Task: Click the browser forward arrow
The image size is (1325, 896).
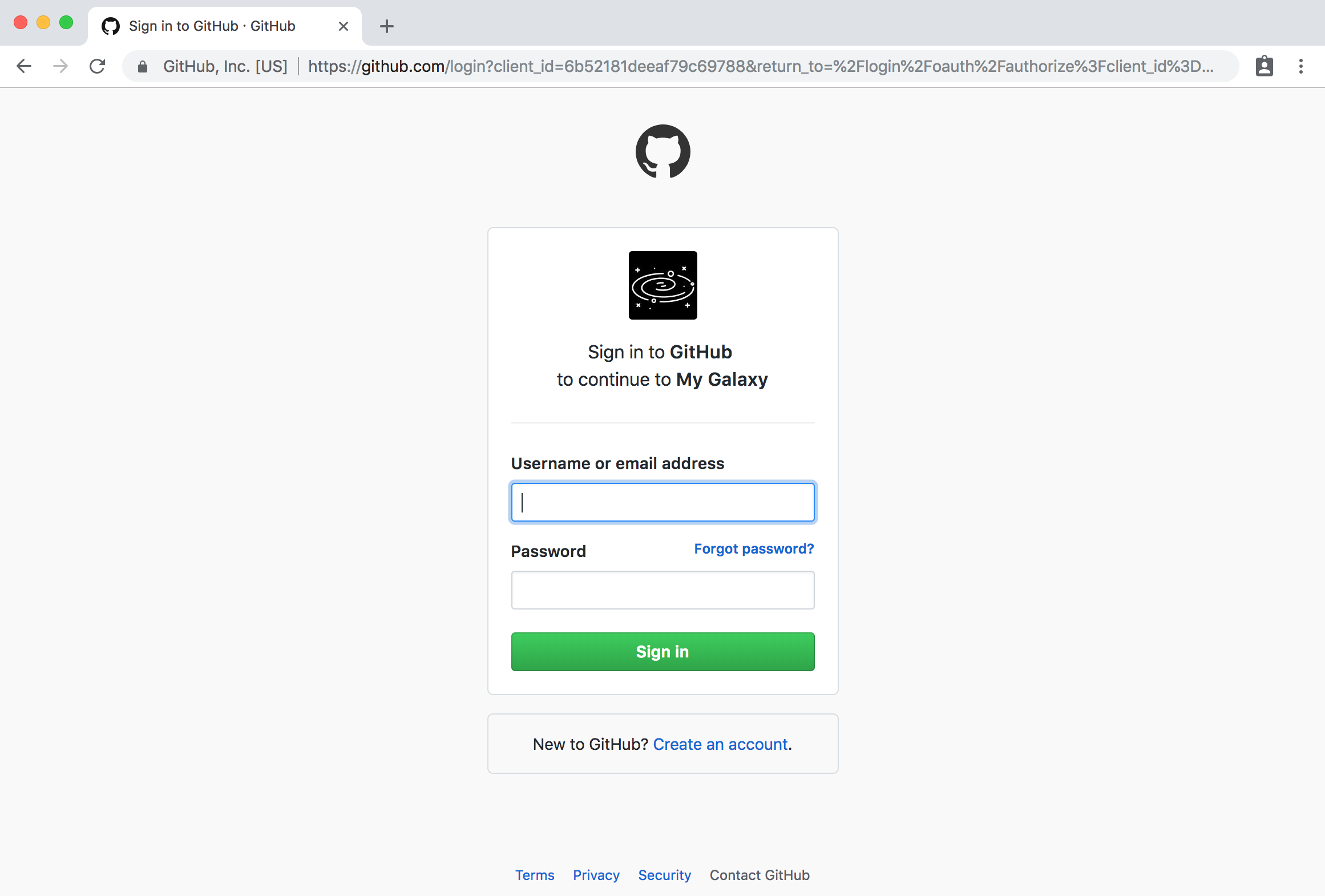Action: click(60, 66)
